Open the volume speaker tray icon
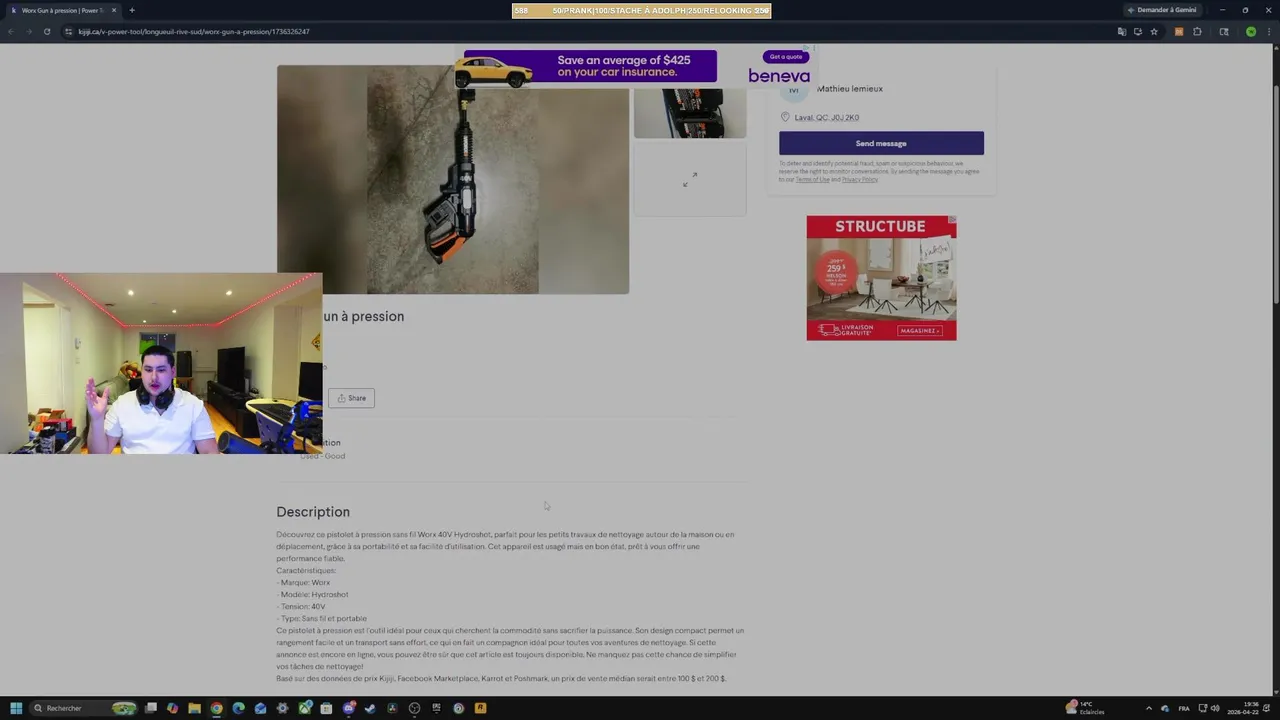The width and height of the screenshot is (1280, 720). coord(1215,708)
